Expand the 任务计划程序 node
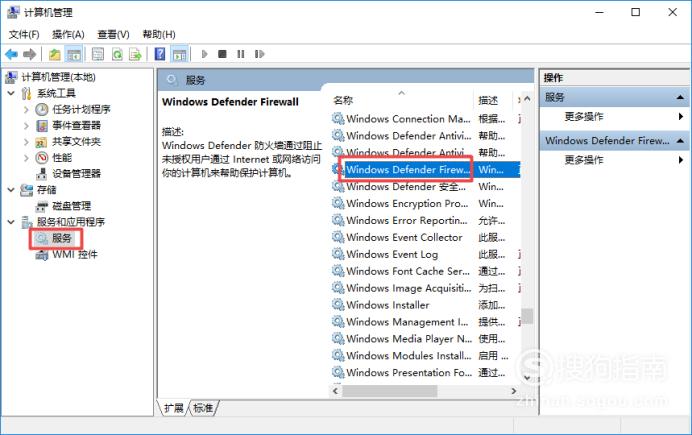Screen dimensions: 692x435 [26, 109]
